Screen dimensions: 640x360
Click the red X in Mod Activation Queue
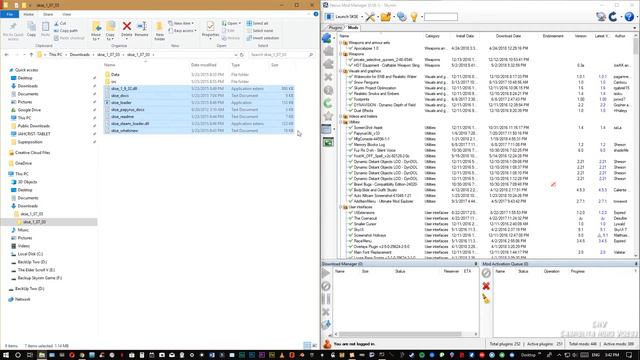coord(486,286)
